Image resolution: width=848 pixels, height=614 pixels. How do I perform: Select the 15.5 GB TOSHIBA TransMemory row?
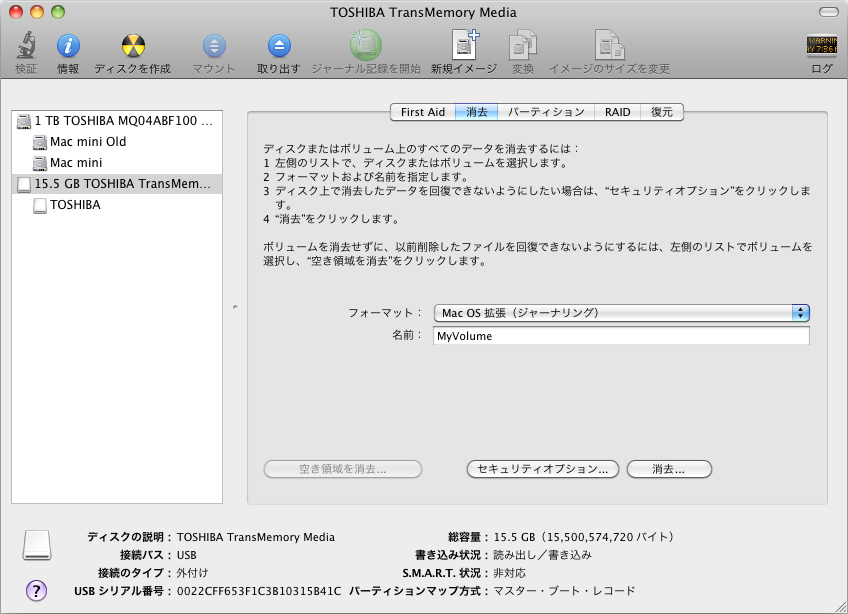click(x=117, y=184)
